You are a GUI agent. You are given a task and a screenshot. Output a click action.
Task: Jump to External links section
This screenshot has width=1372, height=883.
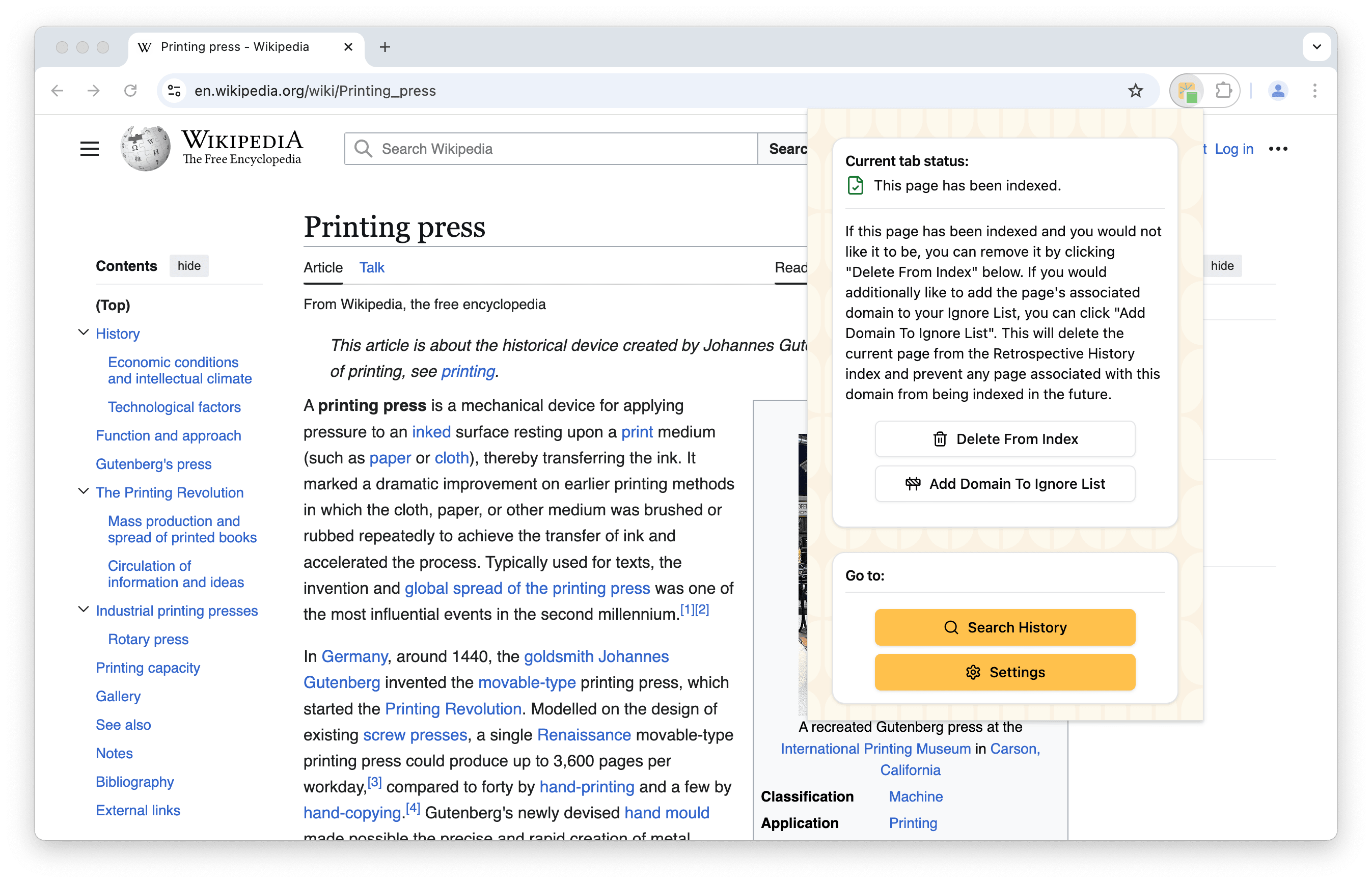[138, 810]
